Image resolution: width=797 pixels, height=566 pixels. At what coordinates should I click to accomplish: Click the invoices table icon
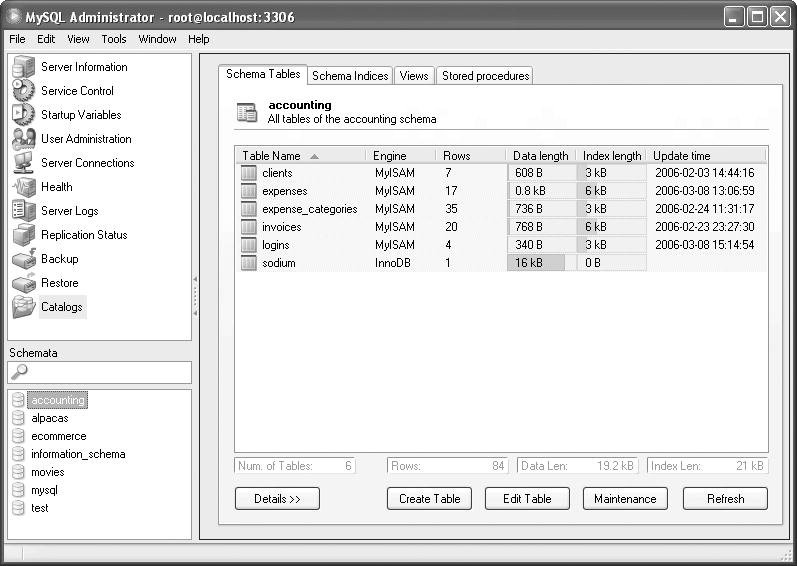pos(249,227)
